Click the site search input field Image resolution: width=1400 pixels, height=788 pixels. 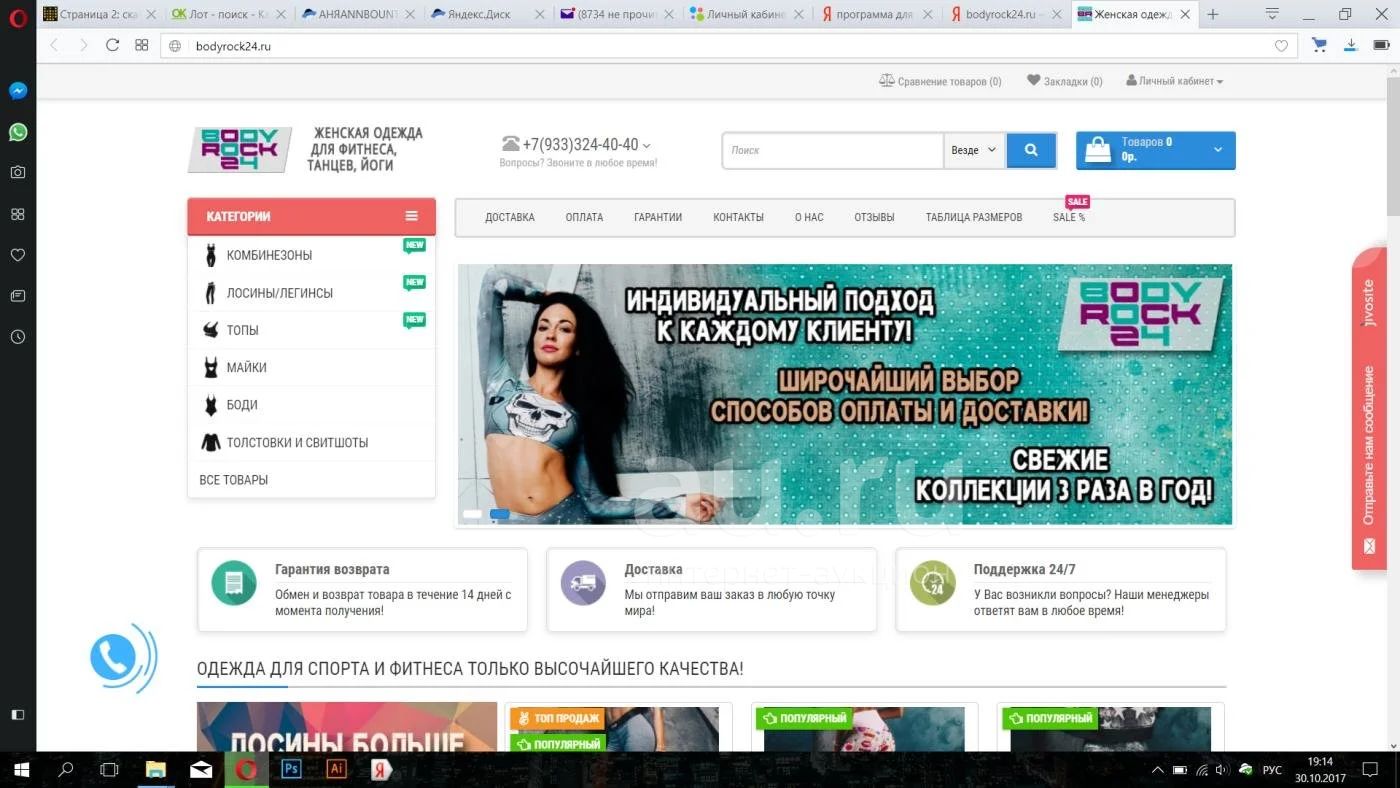coord(833,150)
